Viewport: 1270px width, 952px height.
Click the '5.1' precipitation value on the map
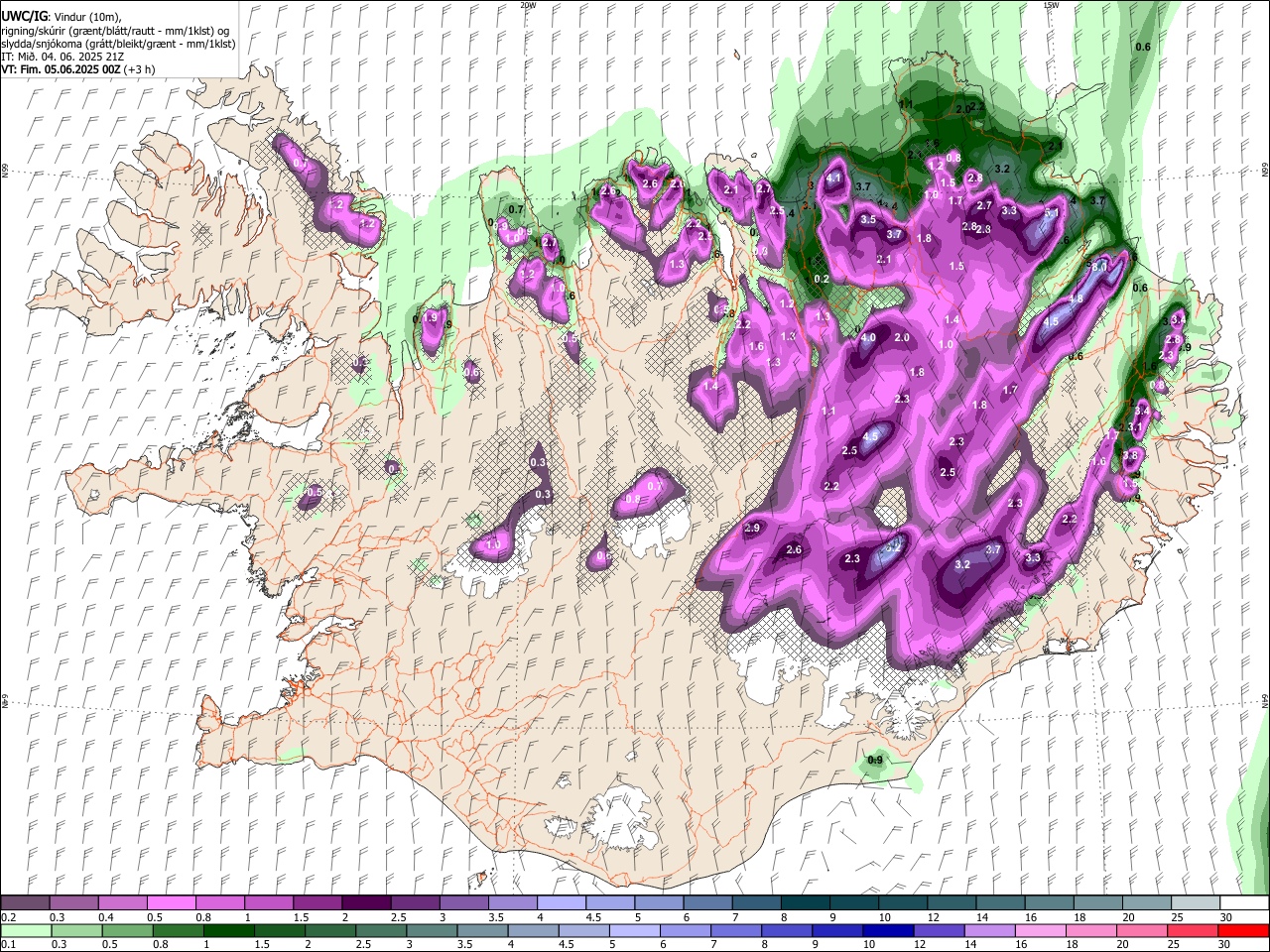pos(1053,212)
